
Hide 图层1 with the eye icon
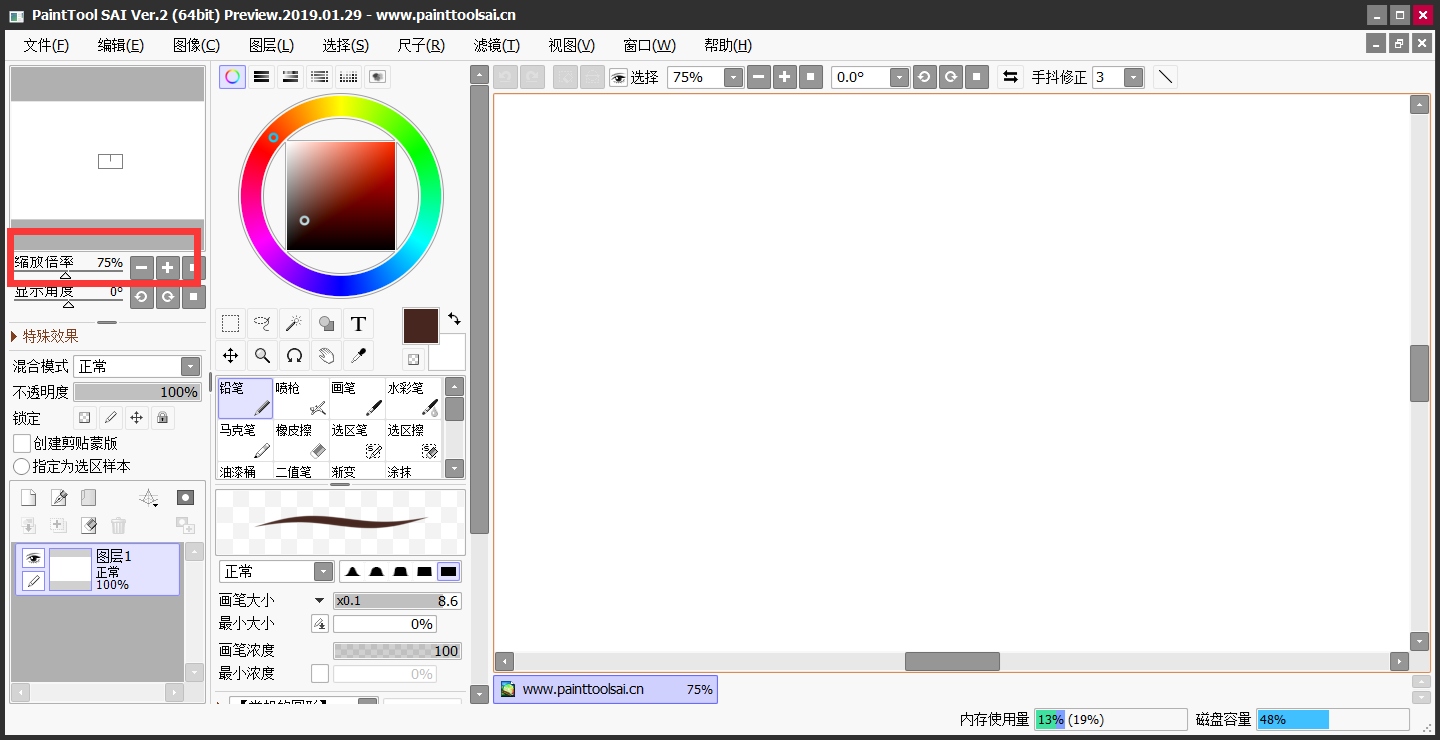[33, 558]
